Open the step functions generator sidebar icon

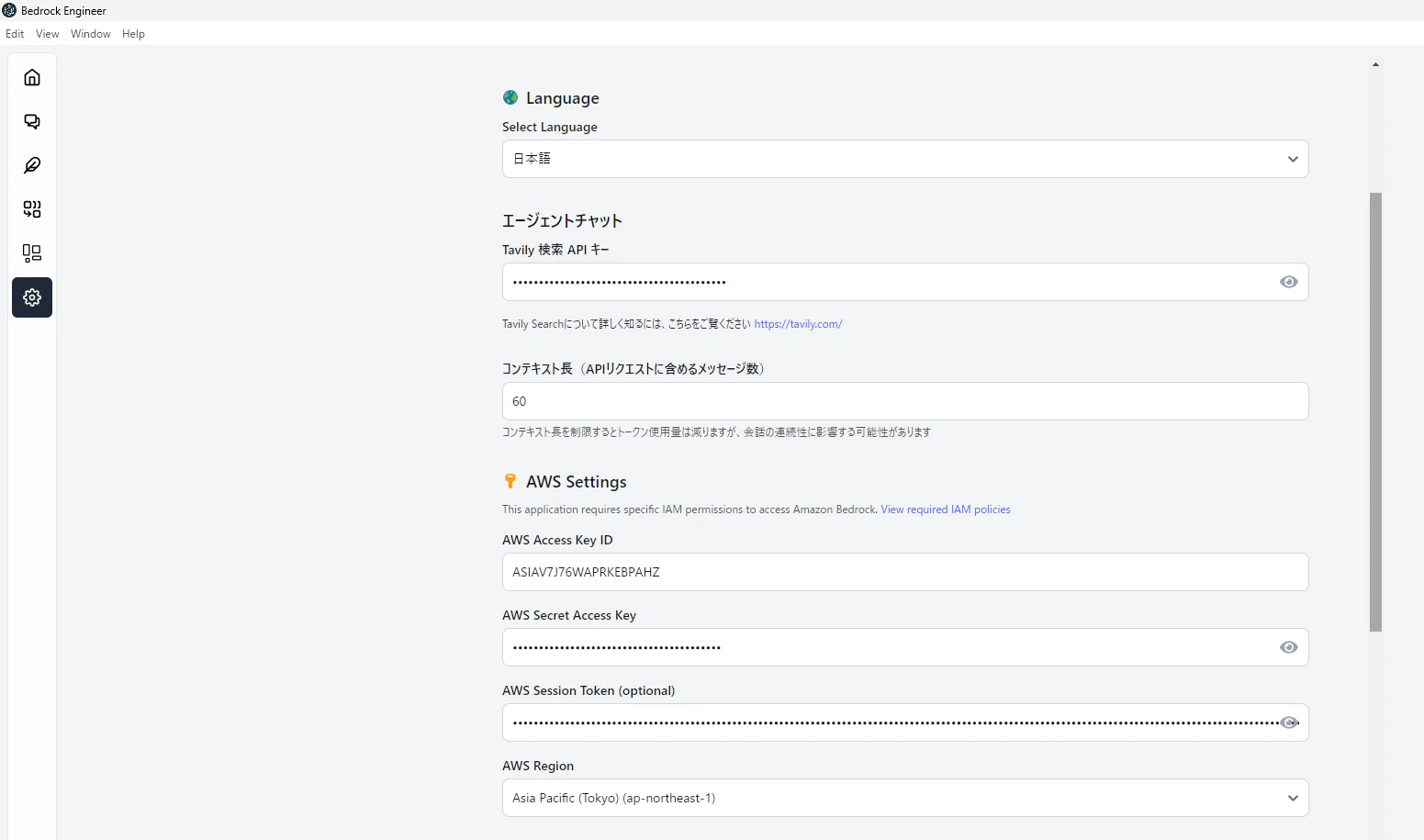tap(32, 209)
